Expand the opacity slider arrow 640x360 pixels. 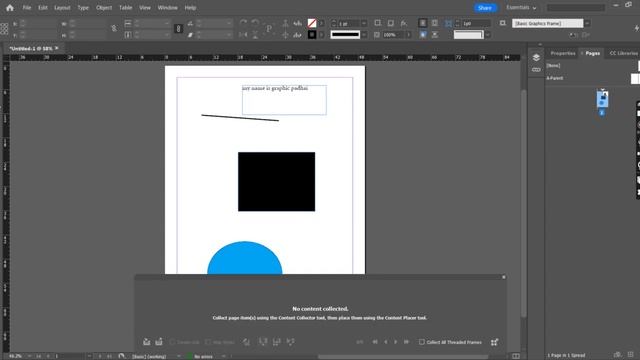[x=408, y=35]
